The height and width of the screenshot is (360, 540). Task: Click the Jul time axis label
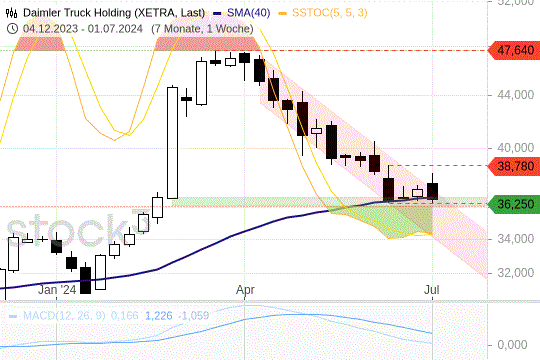(432, 290)
